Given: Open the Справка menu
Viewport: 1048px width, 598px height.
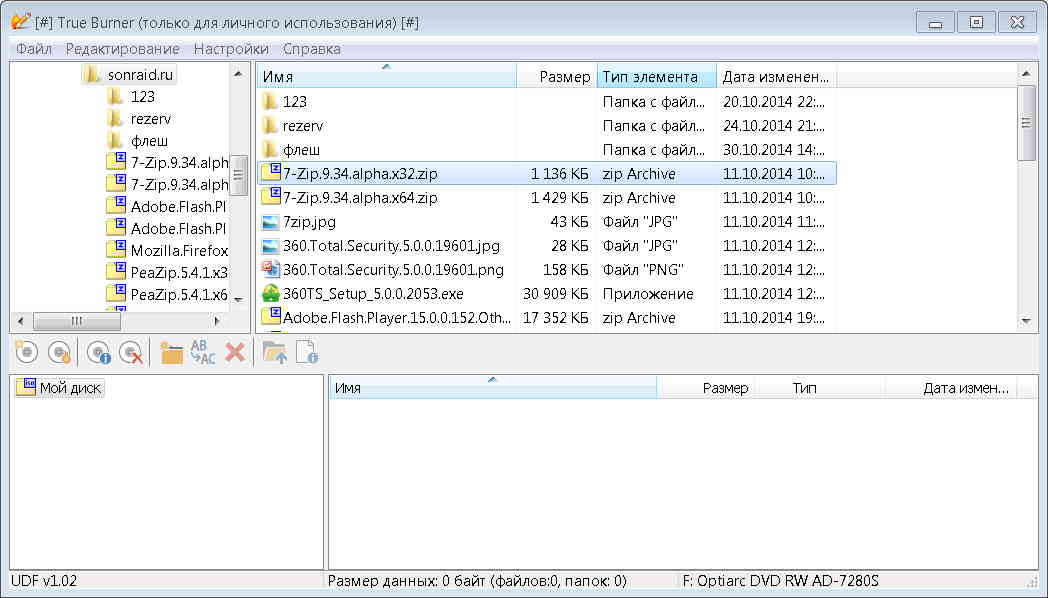Looking at the screenshot, I should click(x=311, y=49).
